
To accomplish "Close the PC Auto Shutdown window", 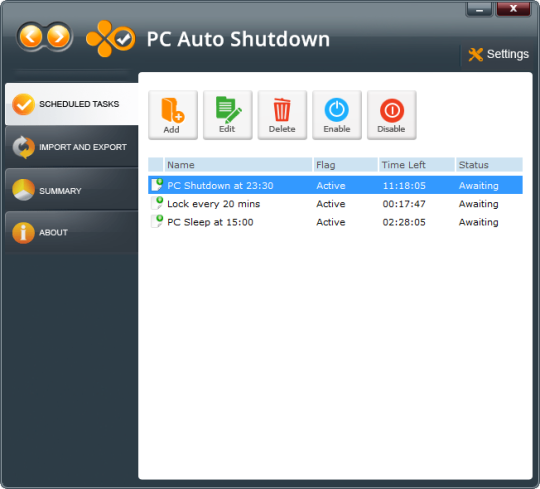I will [513, 9].
